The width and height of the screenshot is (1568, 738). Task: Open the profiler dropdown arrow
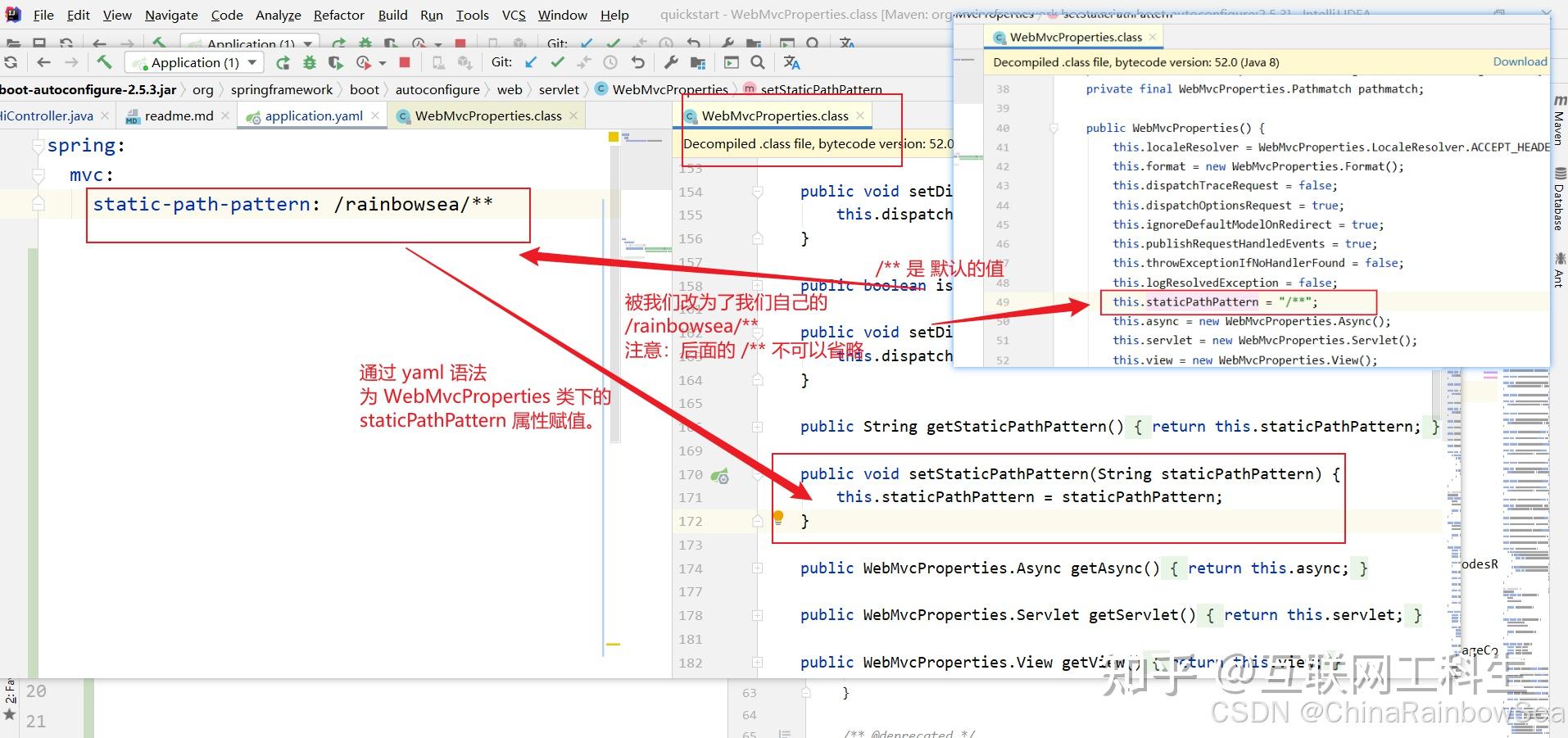[382, 61]
